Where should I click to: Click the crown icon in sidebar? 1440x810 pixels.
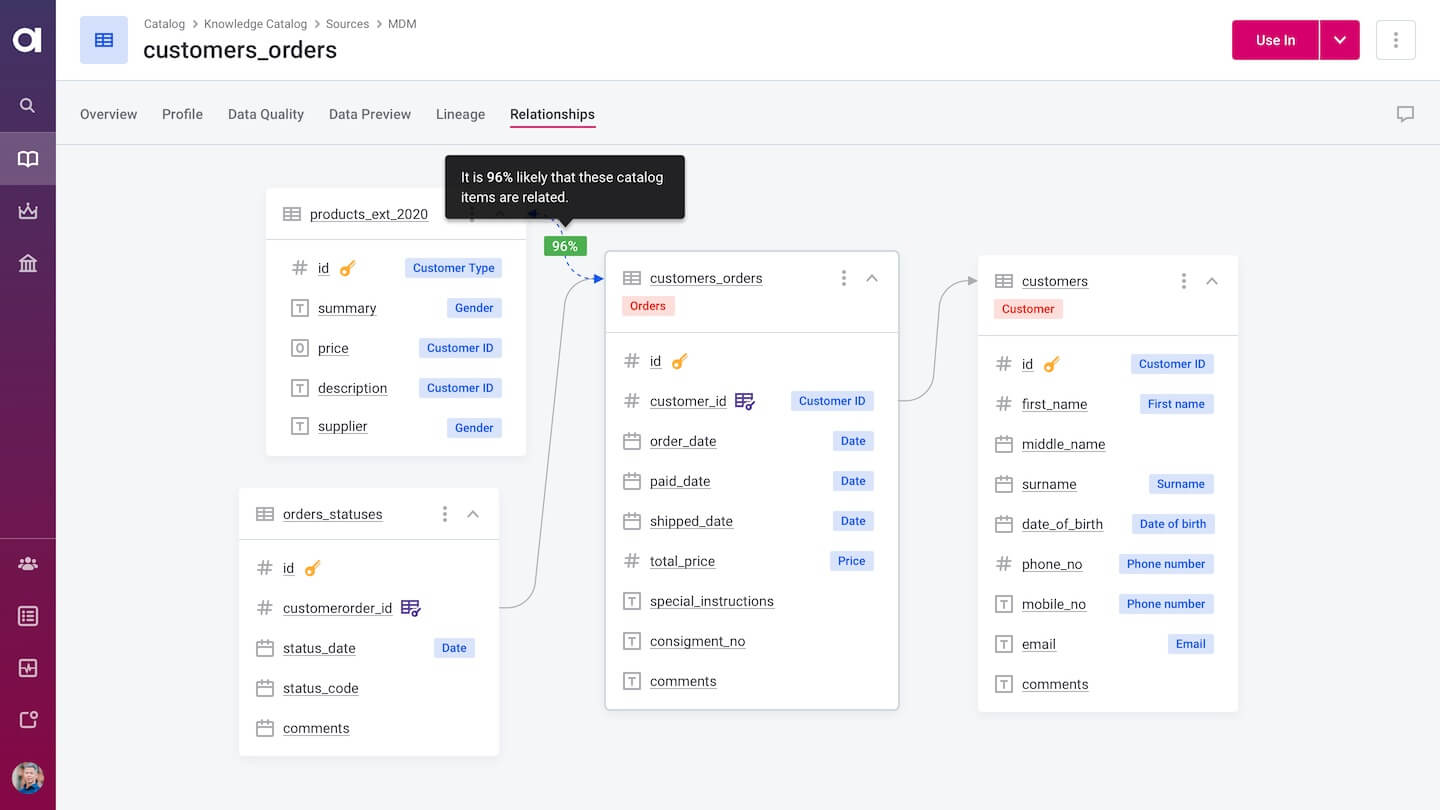[x=28, y=211]
